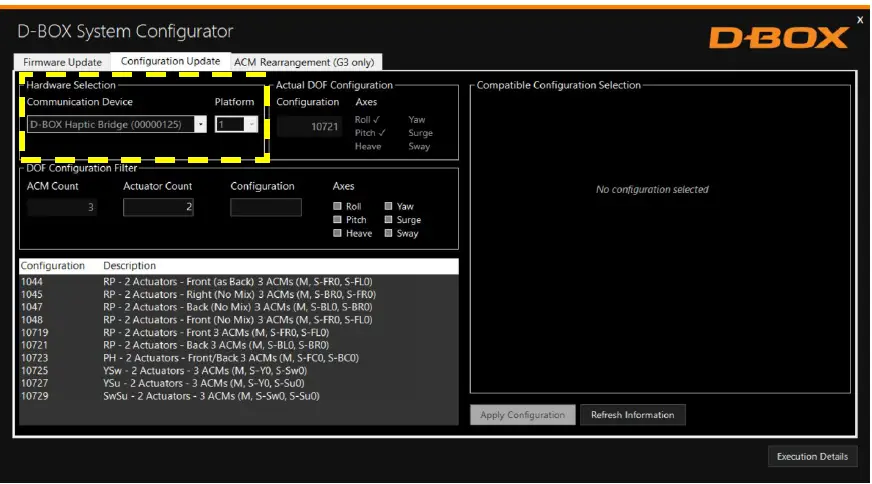Select configuration row 1044
872x484 pixels.
[239, 281]
